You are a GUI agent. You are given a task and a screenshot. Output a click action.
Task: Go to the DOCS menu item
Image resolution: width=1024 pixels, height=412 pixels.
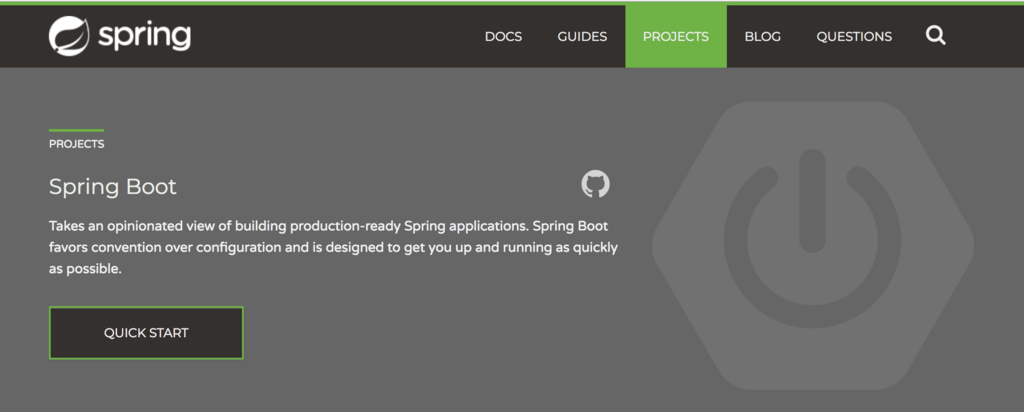(503, 37)
